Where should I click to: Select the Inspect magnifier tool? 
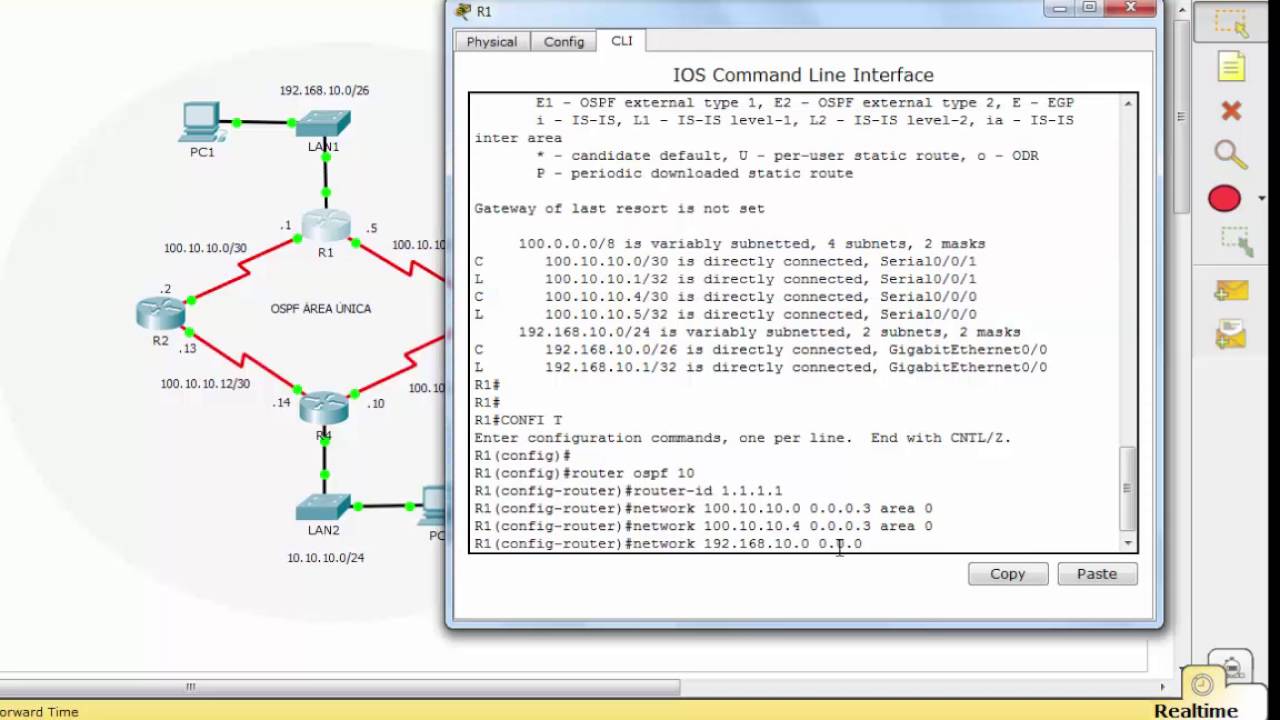1231,154
